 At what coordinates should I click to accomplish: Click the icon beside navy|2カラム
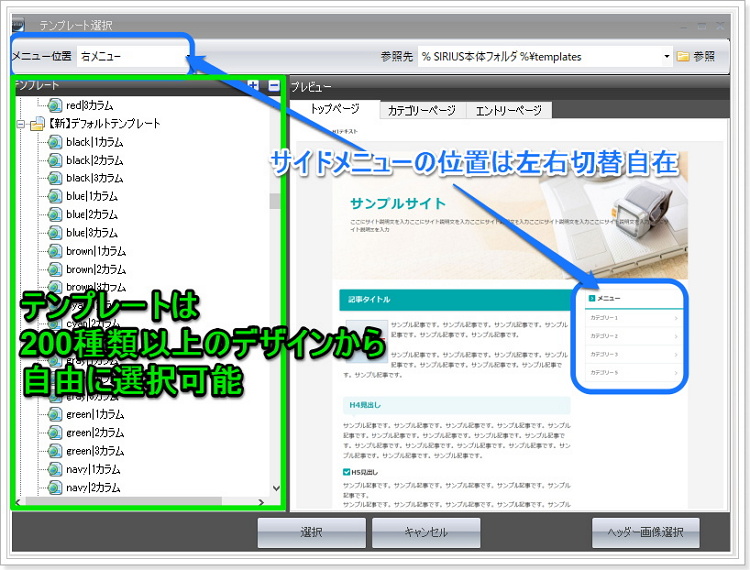click(x=55, y=487)
